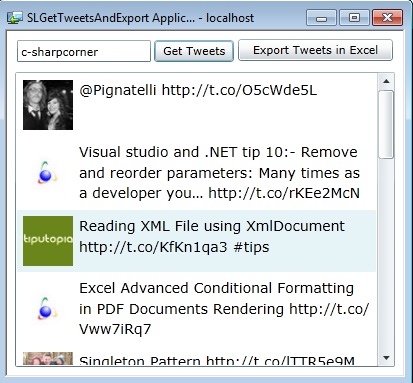Screen dimensions: 413x383
Task: Click avatar photo beside Singleton Pattern tweet
Action: tap(48, 359)
